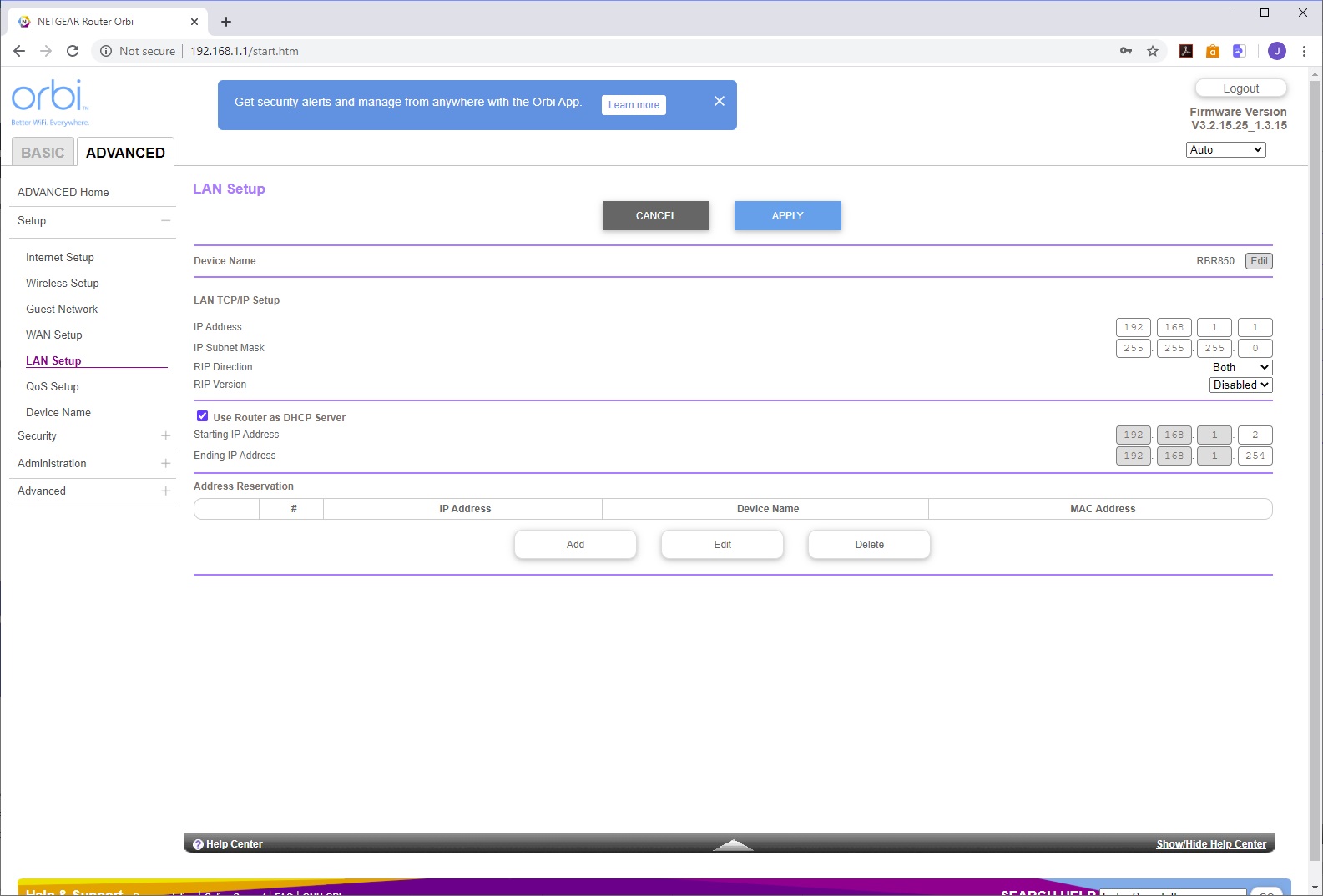
Task: Delete the selected address reservation
Action: [870, 545]
